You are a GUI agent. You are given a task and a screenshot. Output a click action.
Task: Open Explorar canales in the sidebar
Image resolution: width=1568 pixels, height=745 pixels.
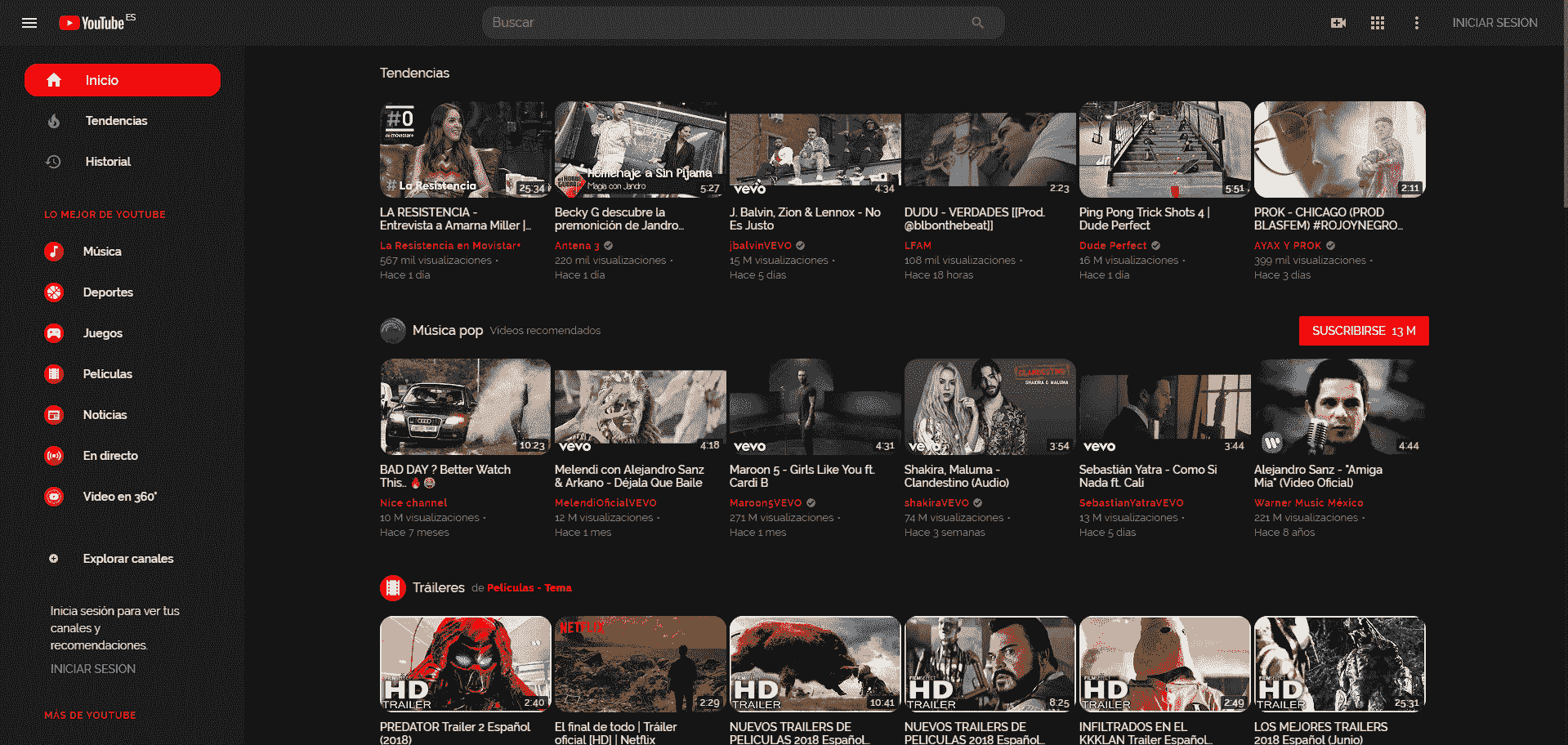point(123,559)
